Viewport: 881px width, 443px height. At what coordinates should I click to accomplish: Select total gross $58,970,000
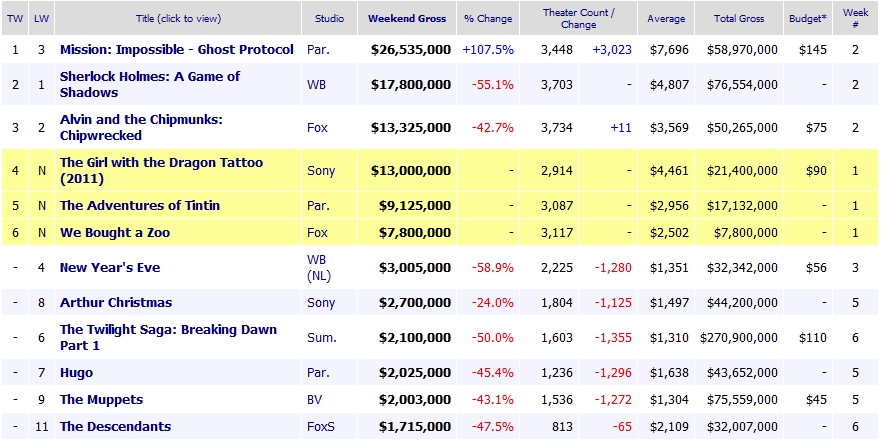[742, 49]
